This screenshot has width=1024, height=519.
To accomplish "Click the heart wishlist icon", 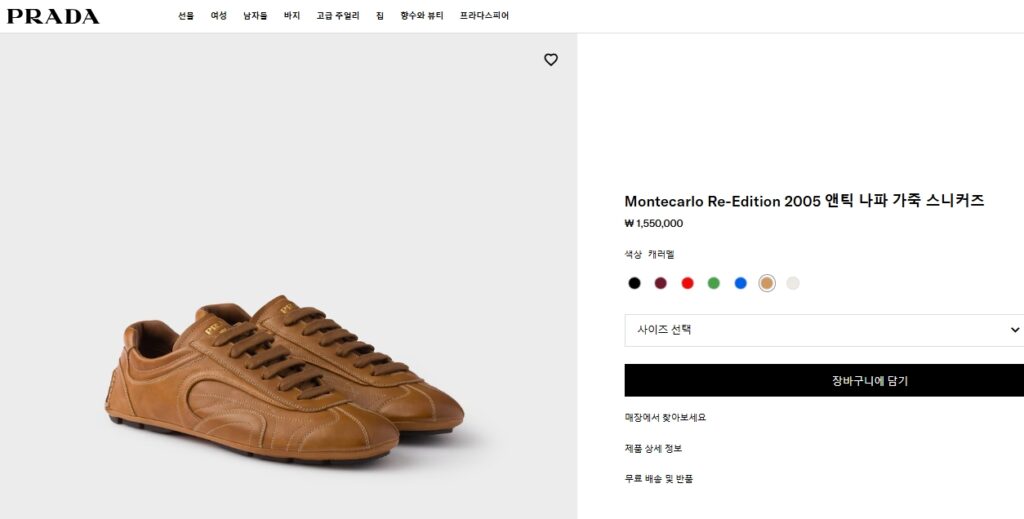I will tap(551, 60).
